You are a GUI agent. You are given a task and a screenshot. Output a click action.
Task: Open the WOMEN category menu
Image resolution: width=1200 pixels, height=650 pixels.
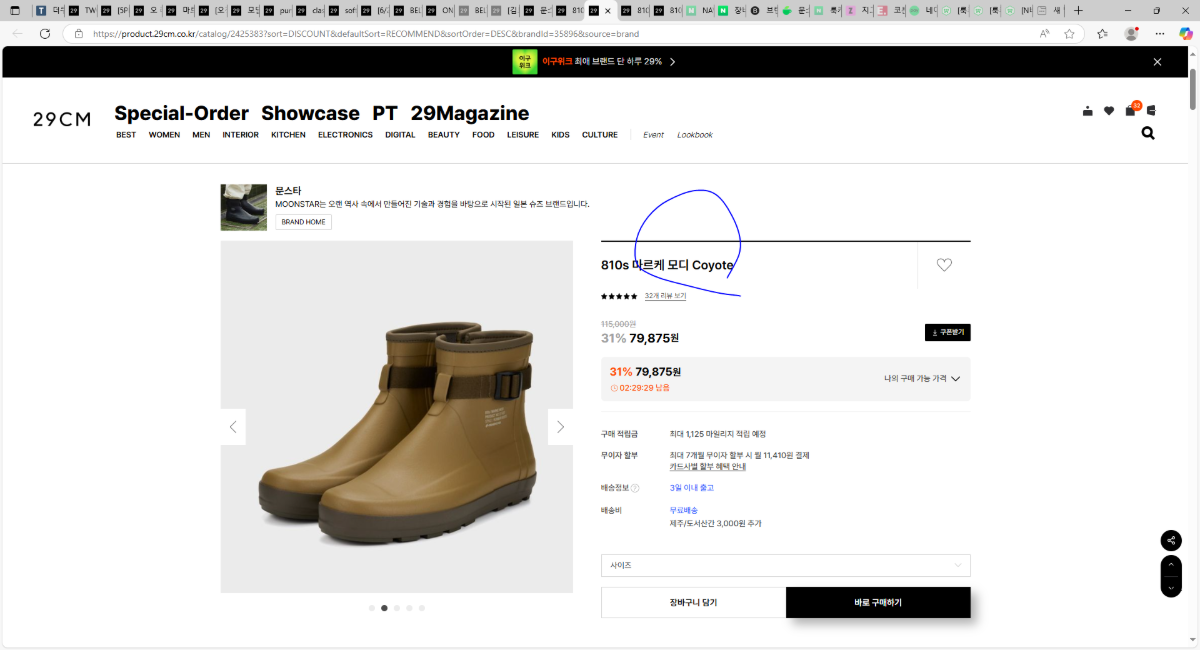pos(164,135)
